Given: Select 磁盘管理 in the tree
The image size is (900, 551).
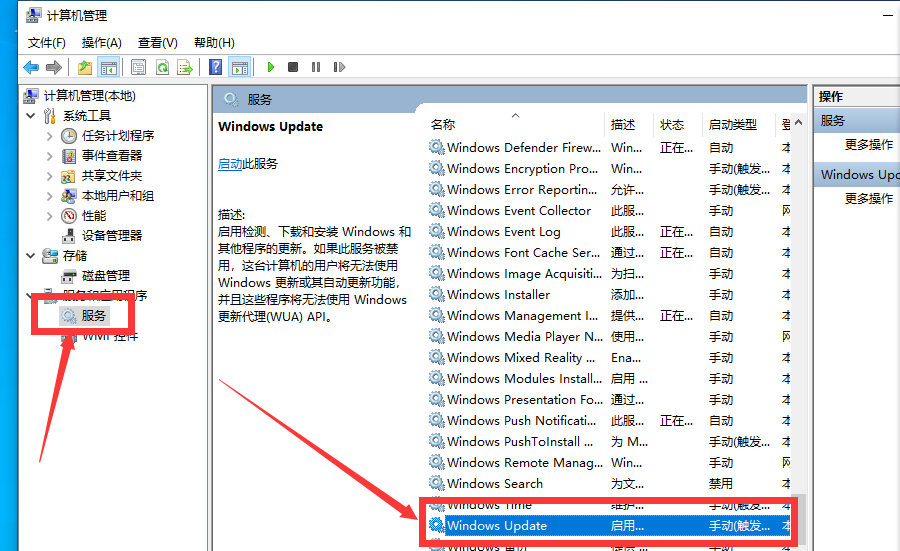Looking at the screenshot, I should pos(105,275).
